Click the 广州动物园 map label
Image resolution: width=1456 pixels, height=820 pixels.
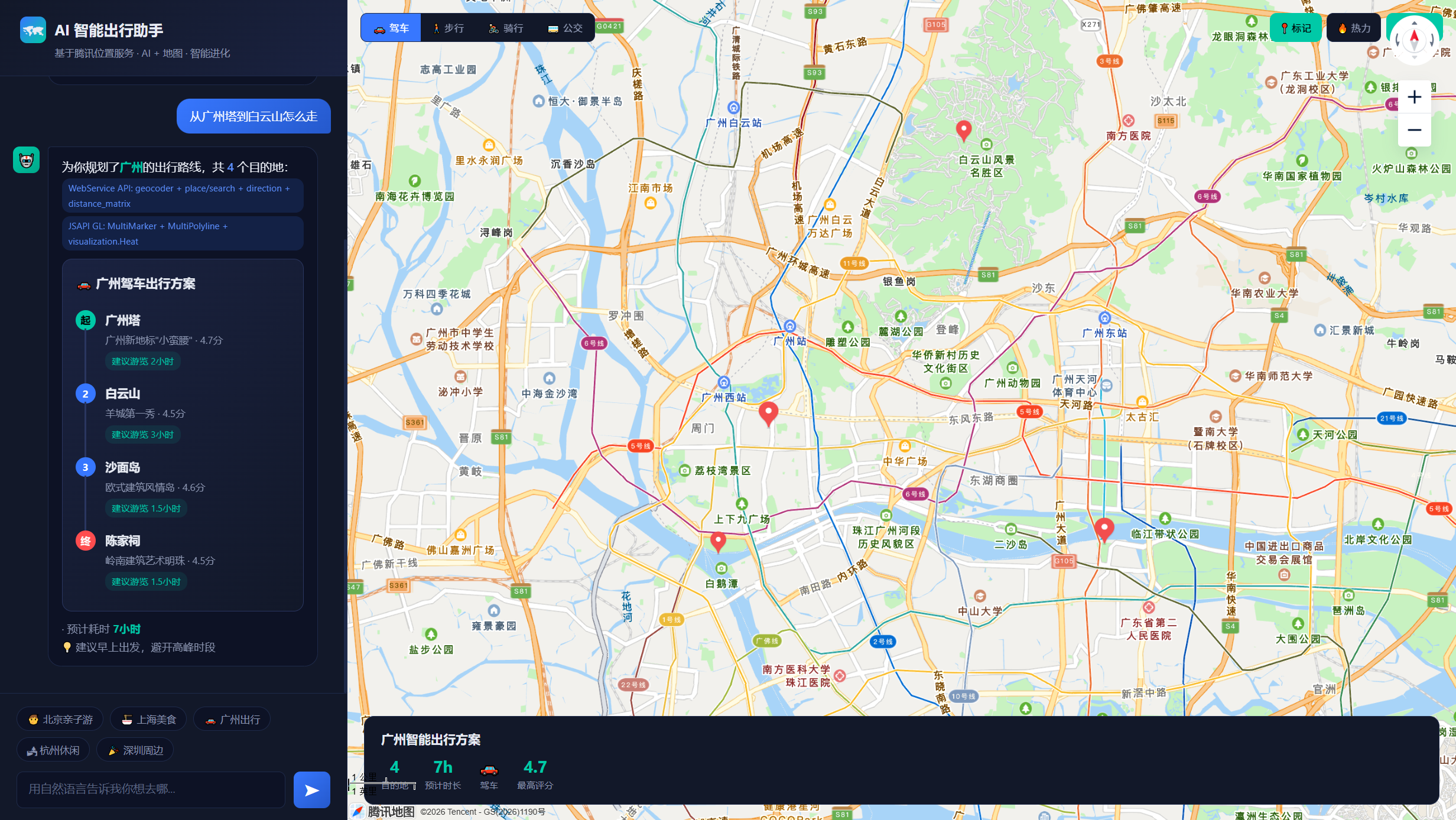[x=1012, y=383]
